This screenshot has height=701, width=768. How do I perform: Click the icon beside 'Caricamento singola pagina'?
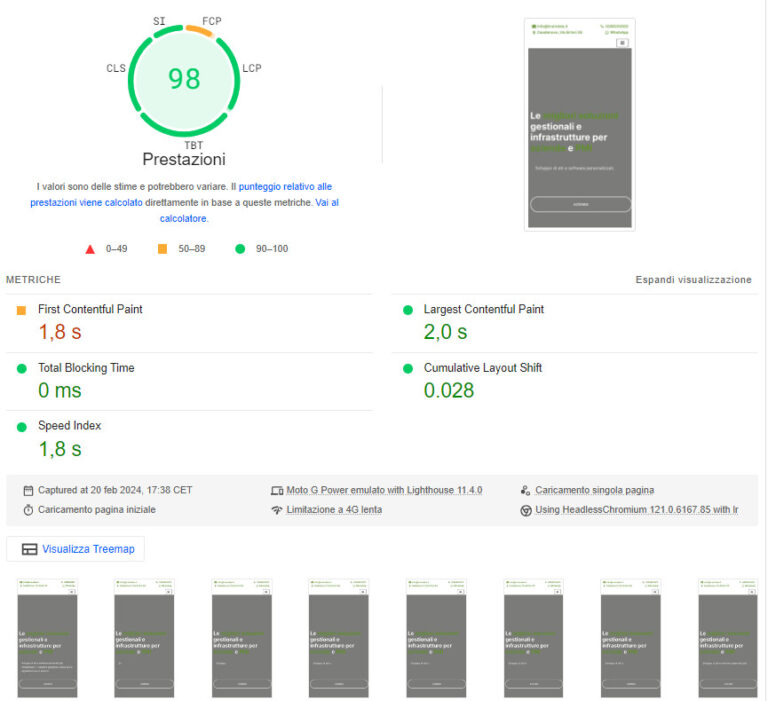point(526,490)
